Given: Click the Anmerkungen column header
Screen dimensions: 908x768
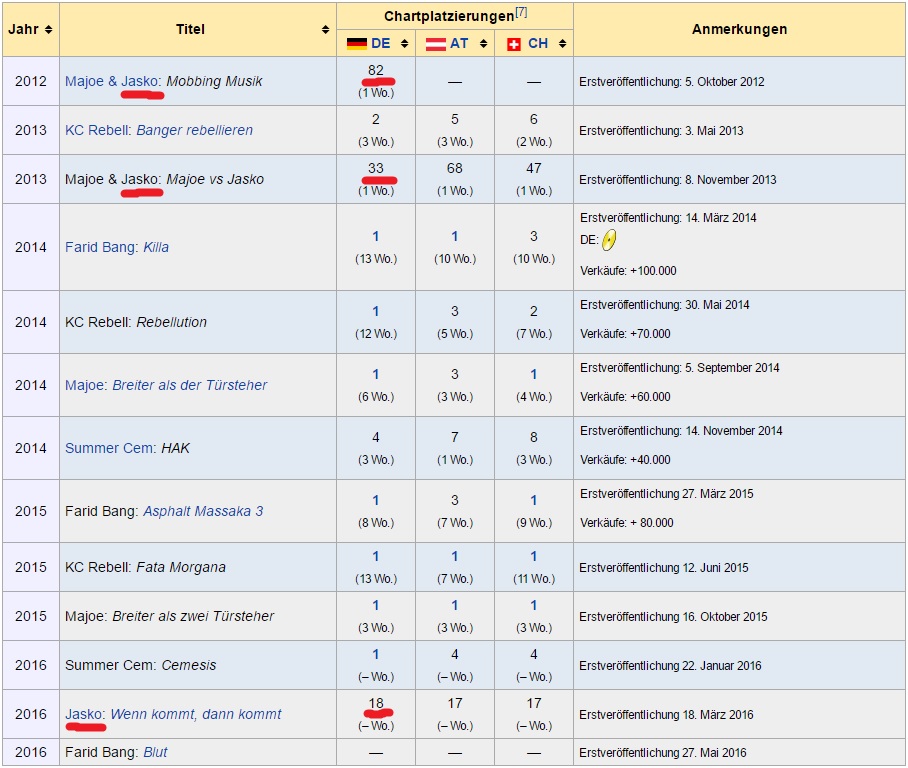Looking at the screenshot, I should point(739,30).
